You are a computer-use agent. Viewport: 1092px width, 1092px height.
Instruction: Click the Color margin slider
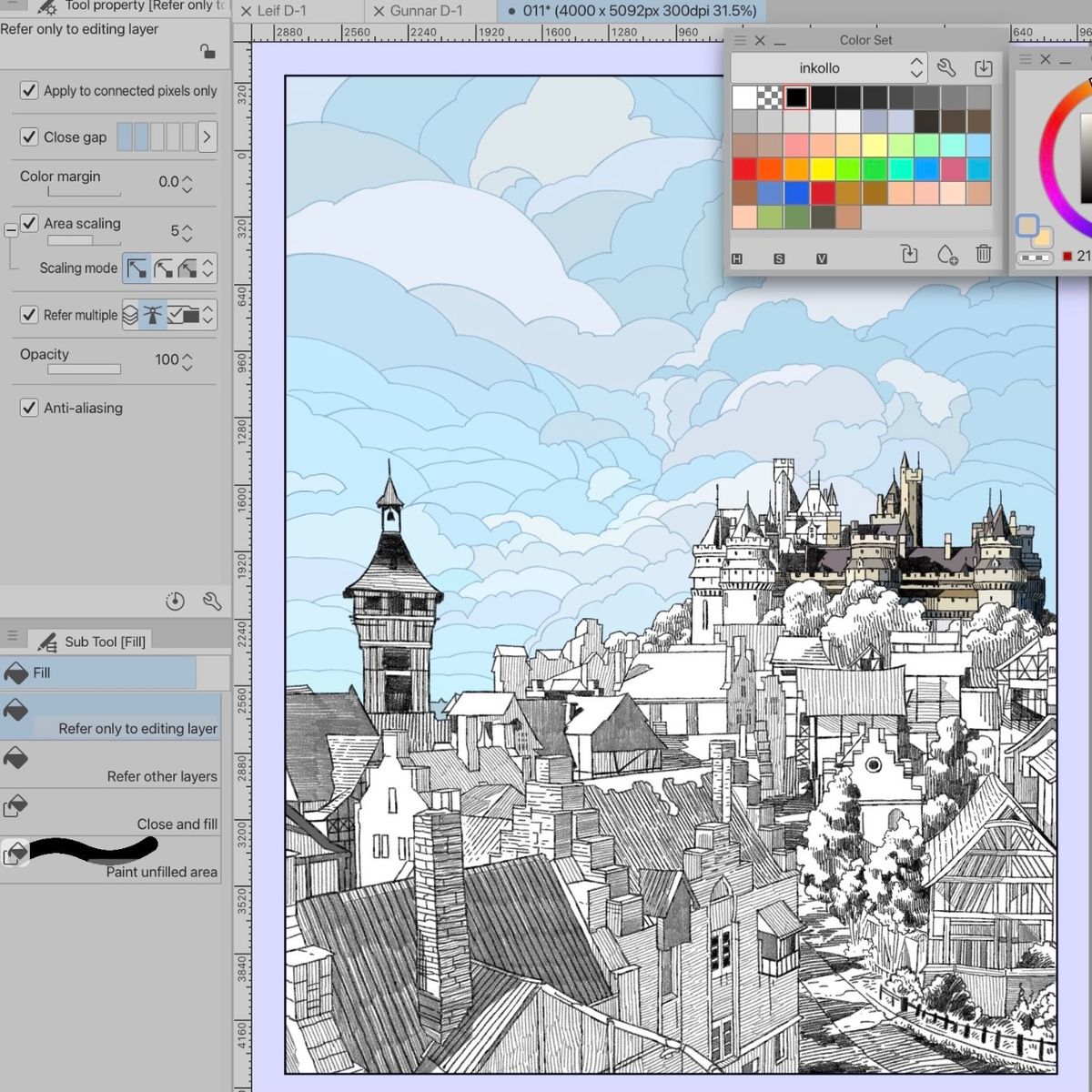(85, 193)
